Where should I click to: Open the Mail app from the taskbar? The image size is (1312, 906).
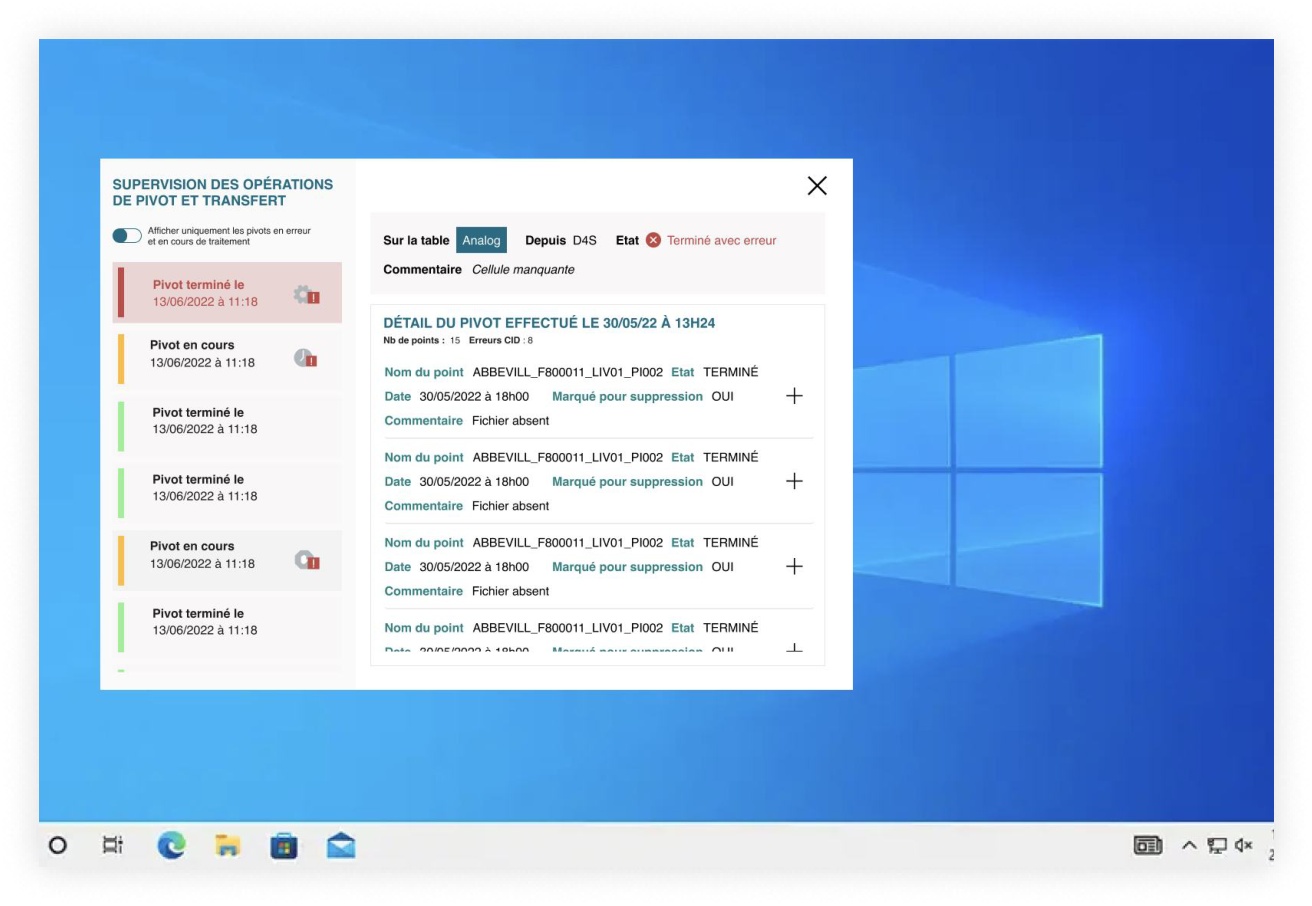click(x=341, y=846)
